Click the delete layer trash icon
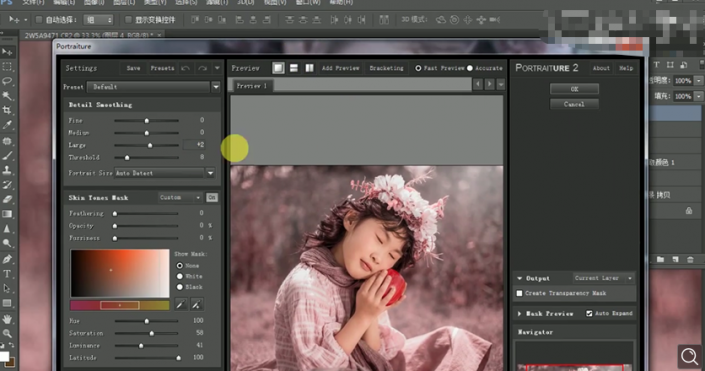 click(x=690, y=259)
